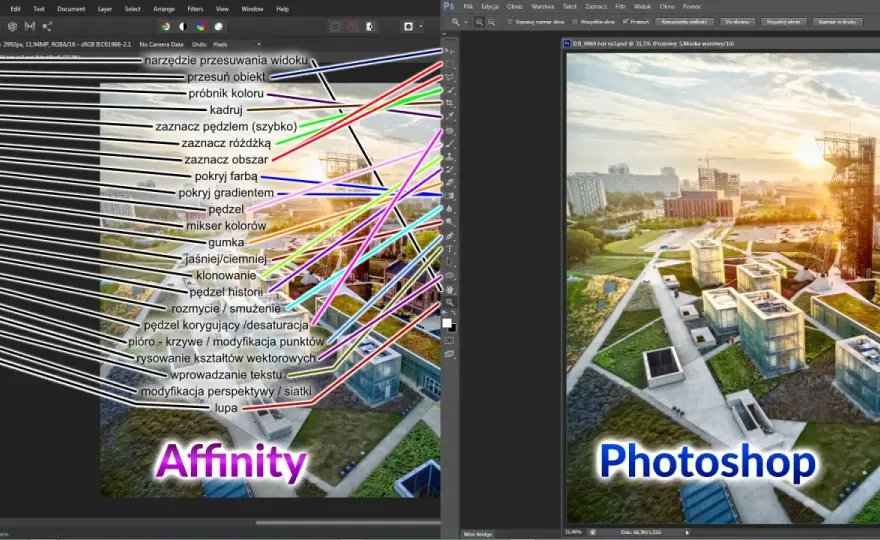Viewport: 880px width, 540px height.
Task: Select the Magic Wand tool in Photoshop
Action: click(450, 90)
